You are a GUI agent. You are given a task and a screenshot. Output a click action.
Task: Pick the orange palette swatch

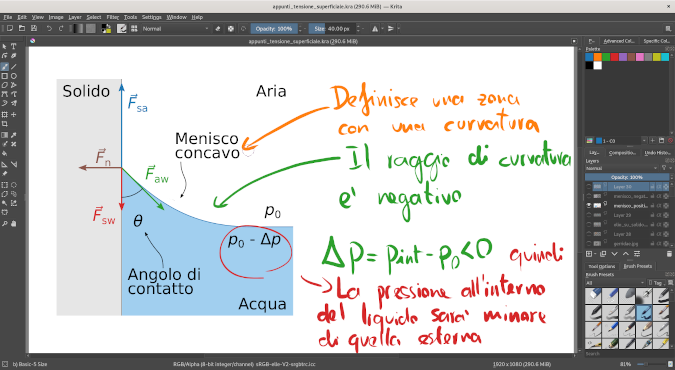click(598, 57)
